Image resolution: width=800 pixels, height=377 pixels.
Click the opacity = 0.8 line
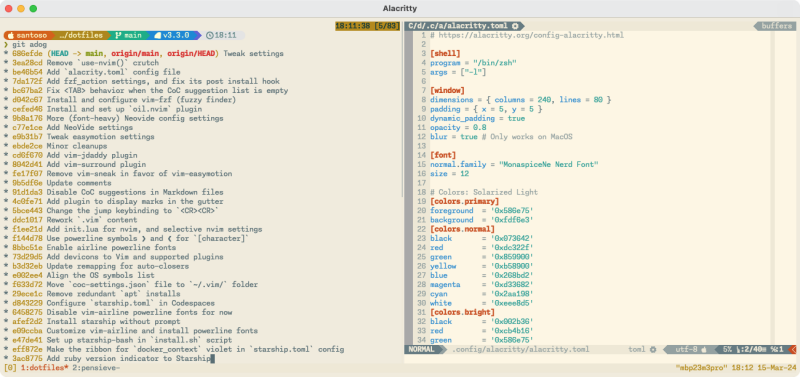point(458,128)
